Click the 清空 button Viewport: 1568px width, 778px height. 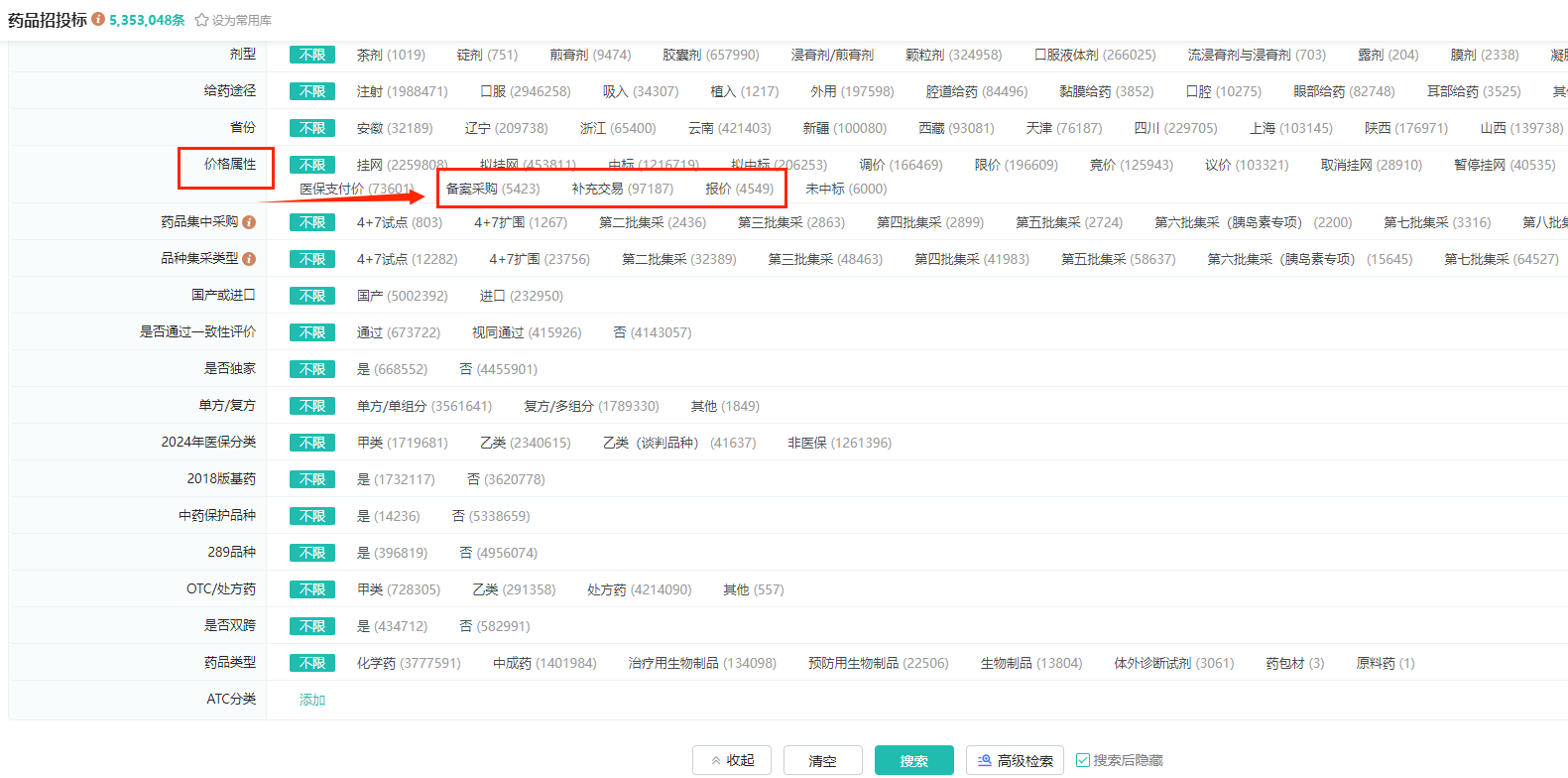point(822,760)
